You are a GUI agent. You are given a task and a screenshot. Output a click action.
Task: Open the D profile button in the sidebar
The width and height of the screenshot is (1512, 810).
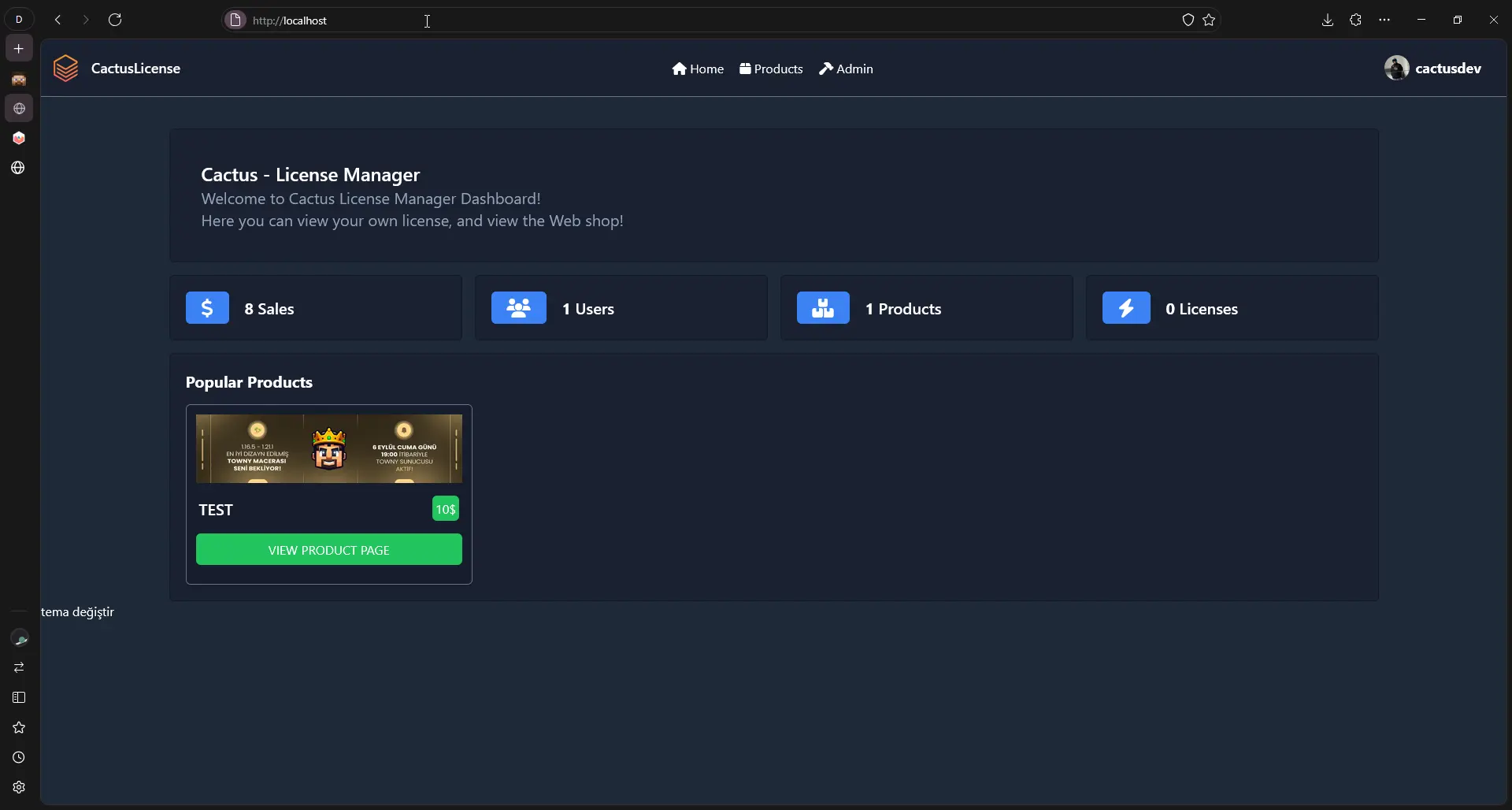point(19,20)
